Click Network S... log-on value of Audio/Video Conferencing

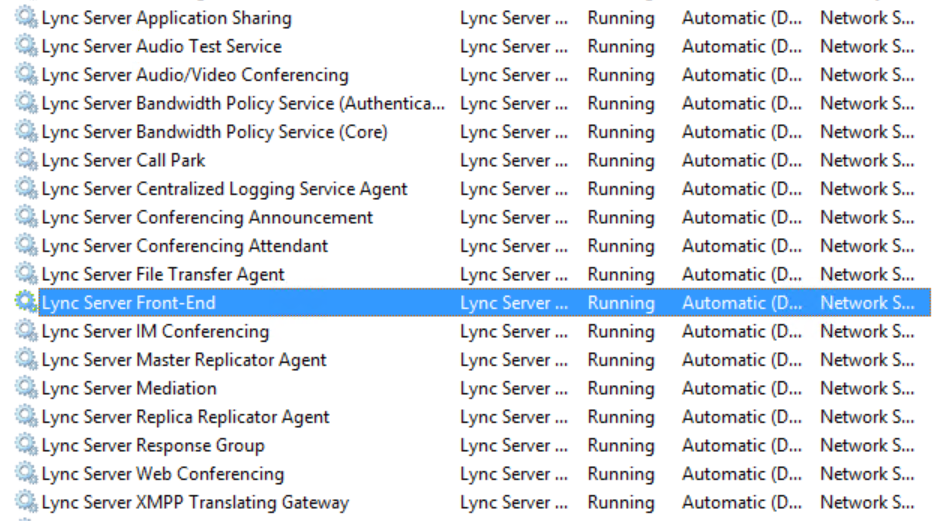click(867, 75)
